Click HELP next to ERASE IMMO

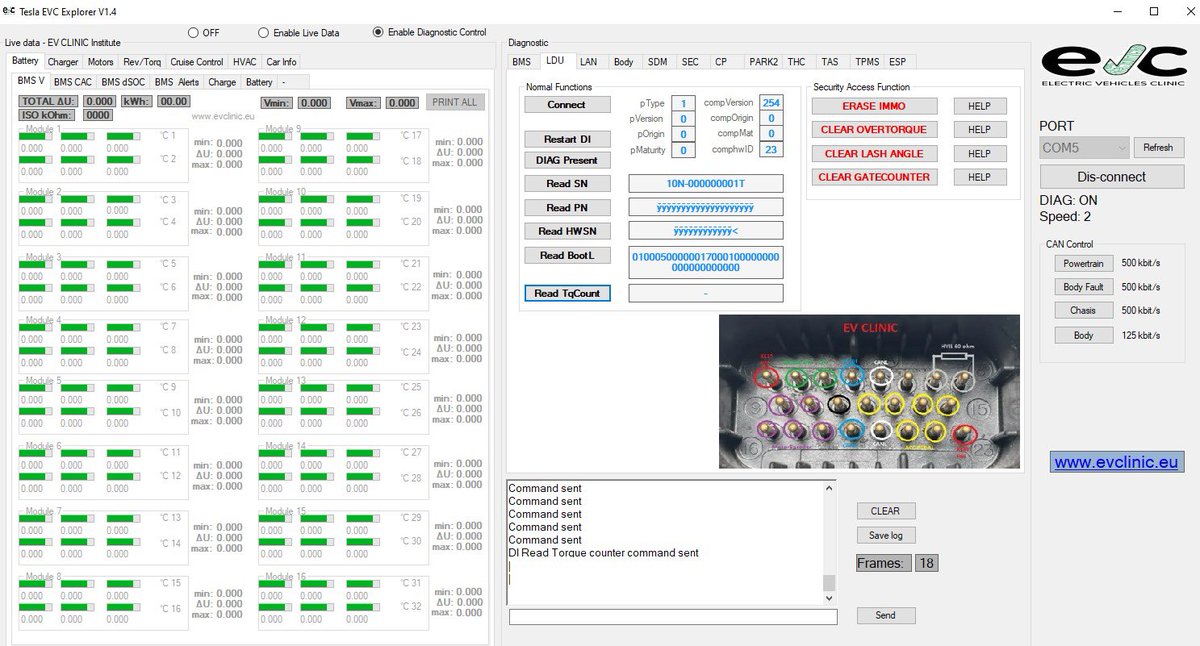pos(979,106)
